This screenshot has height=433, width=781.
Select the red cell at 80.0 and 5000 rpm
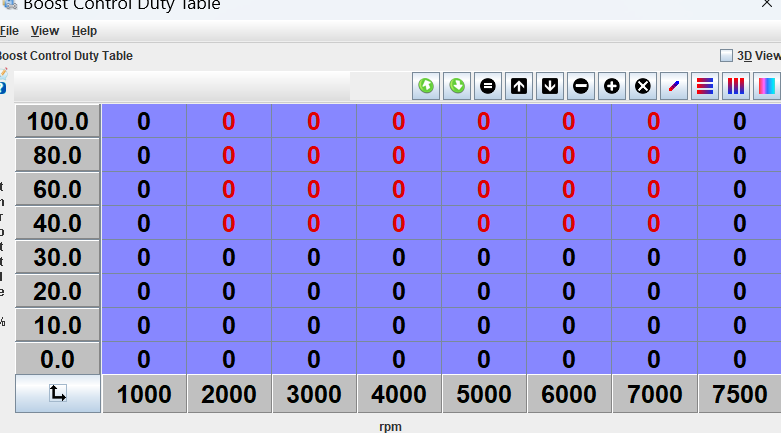coord(484,155)
